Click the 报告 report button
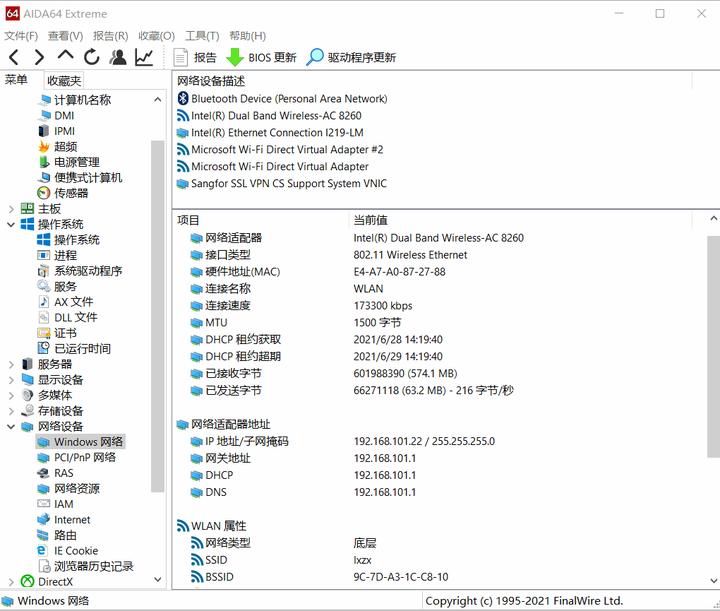The height and width of the screenshot is (611, 720). tap(195, 57)
